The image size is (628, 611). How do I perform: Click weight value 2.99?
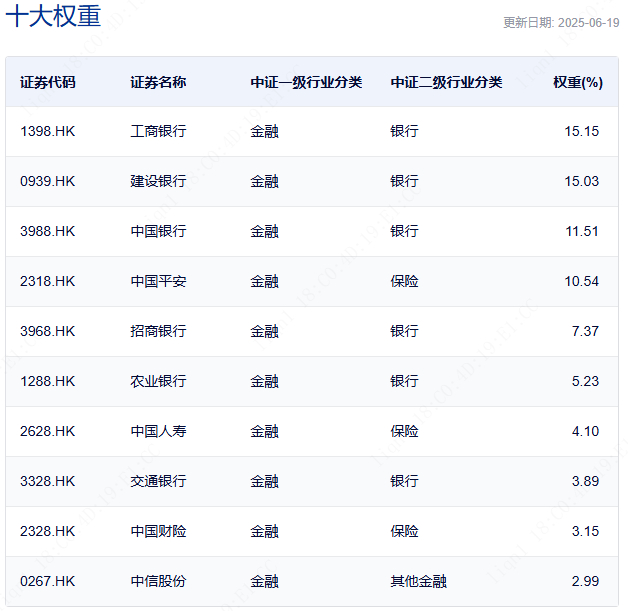point(585,581)
